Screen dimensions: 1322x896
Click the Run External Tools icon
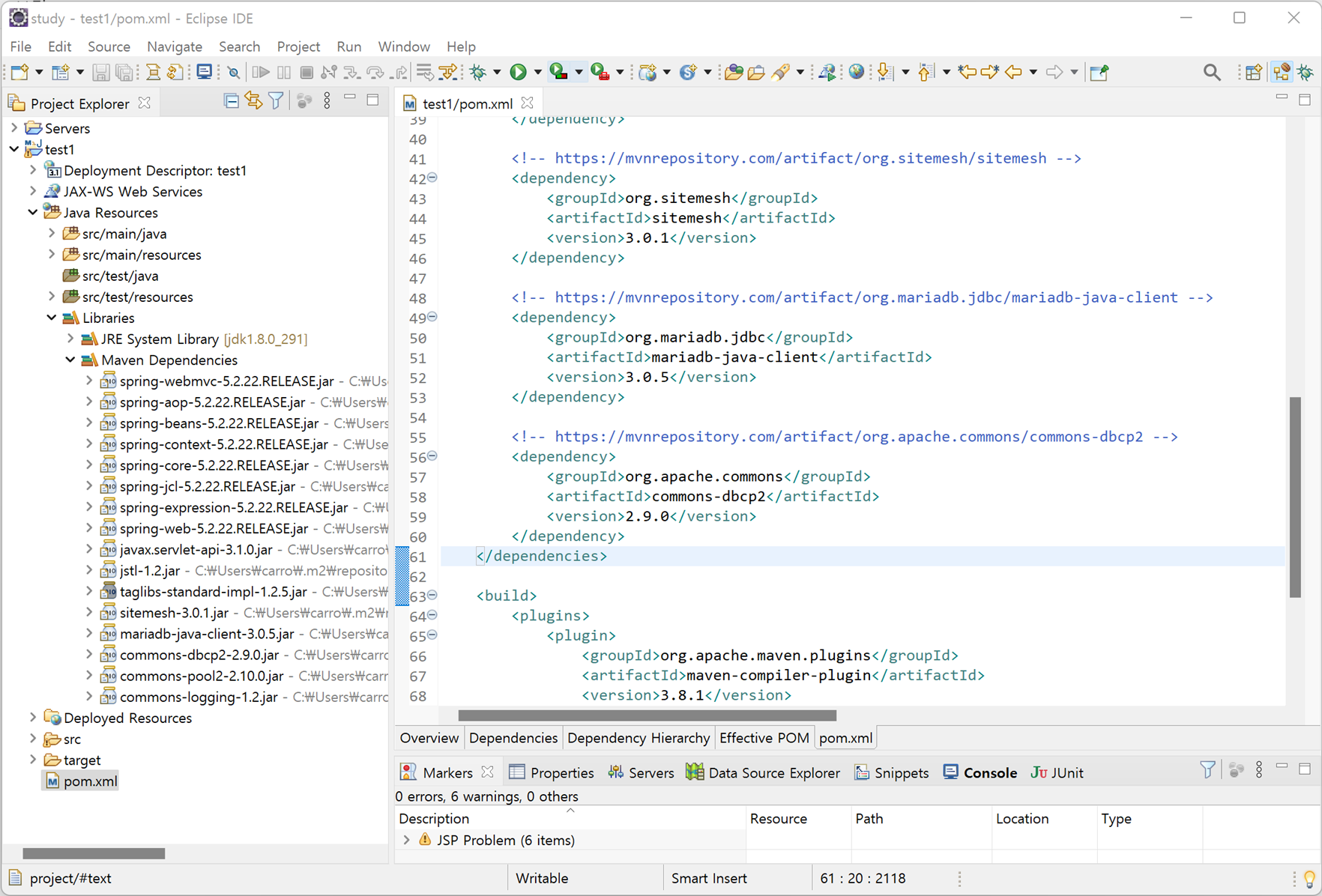click(x=600, y=73)
